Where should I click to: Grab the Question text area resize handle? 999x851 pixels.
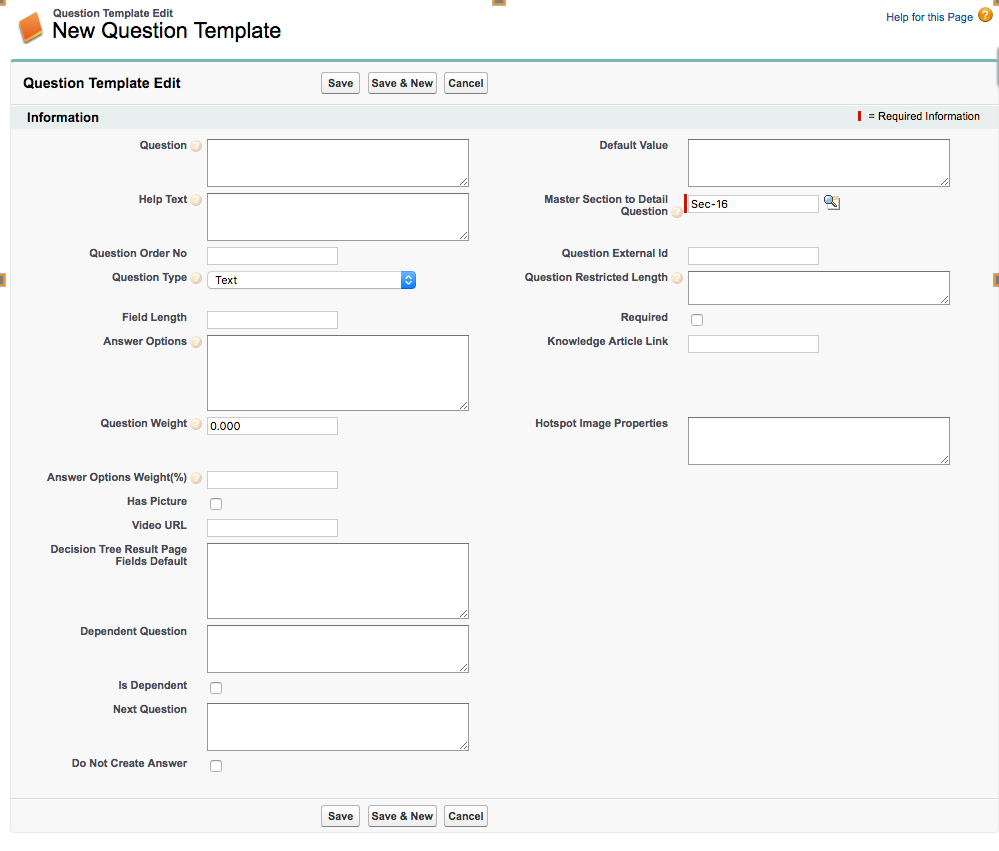(464, 182)
